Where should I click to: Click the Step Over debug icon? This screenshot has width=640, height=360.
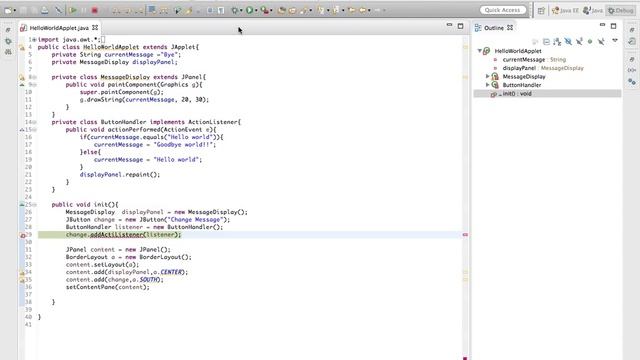[127, 11]
